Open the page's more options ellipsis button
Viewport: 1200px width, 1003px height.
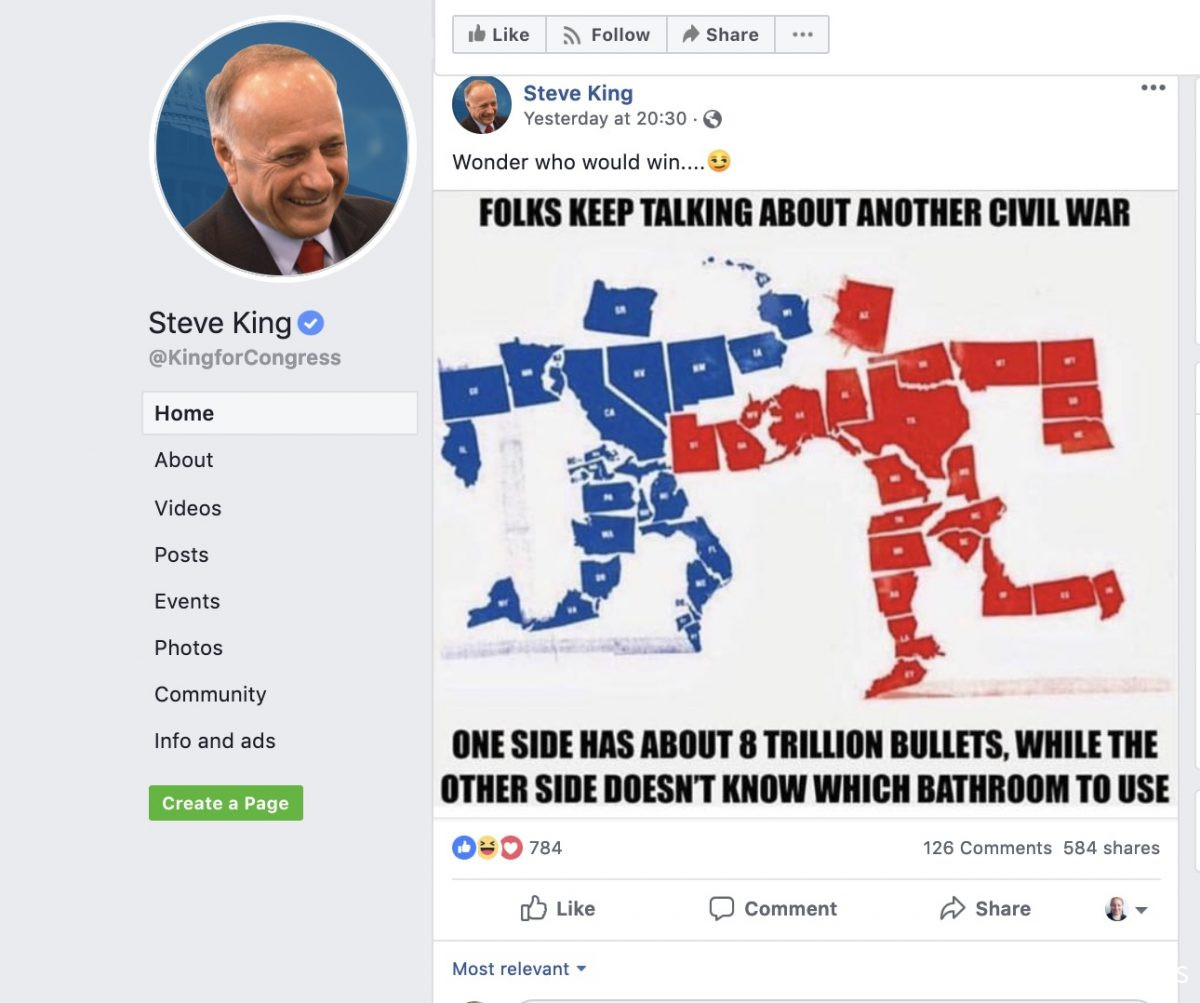coord(802,34)
